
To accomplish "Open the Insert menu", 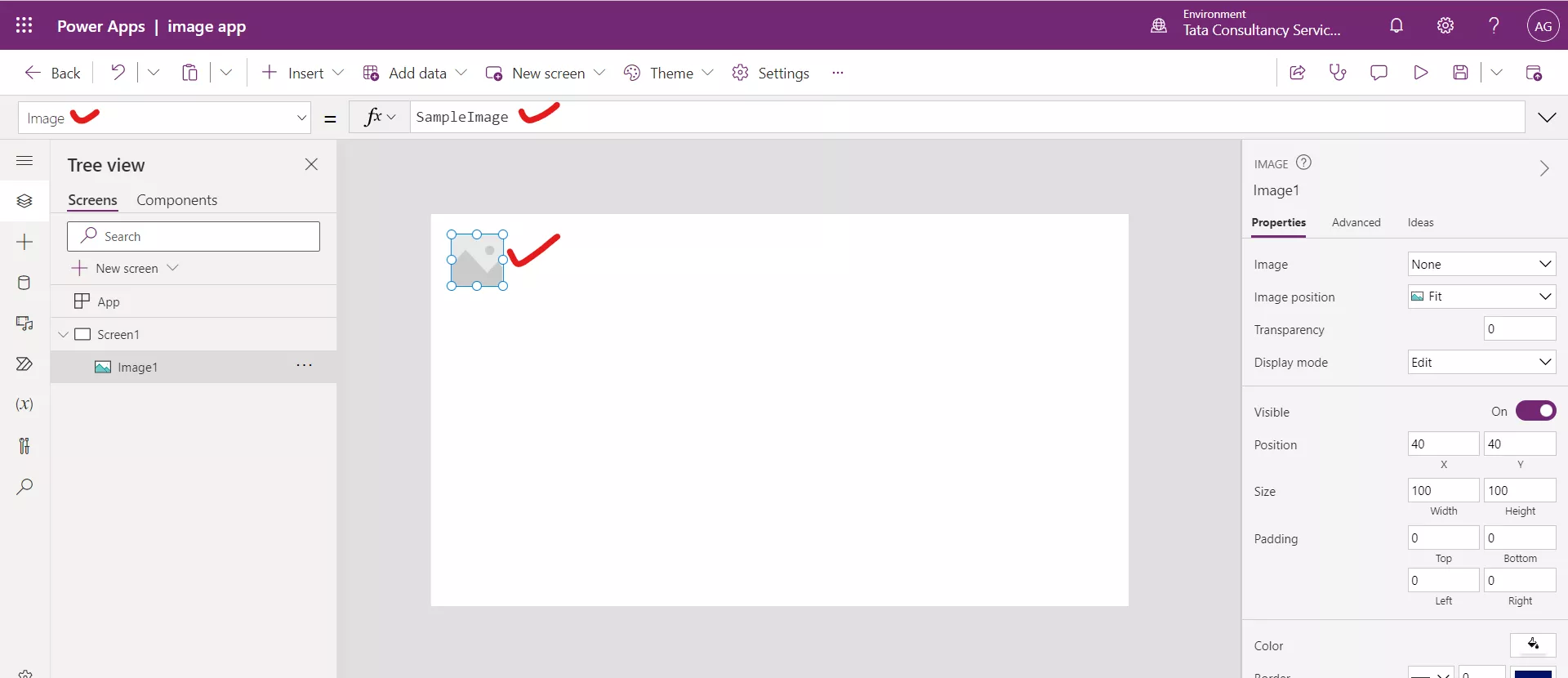I will [x=302, y=73].
